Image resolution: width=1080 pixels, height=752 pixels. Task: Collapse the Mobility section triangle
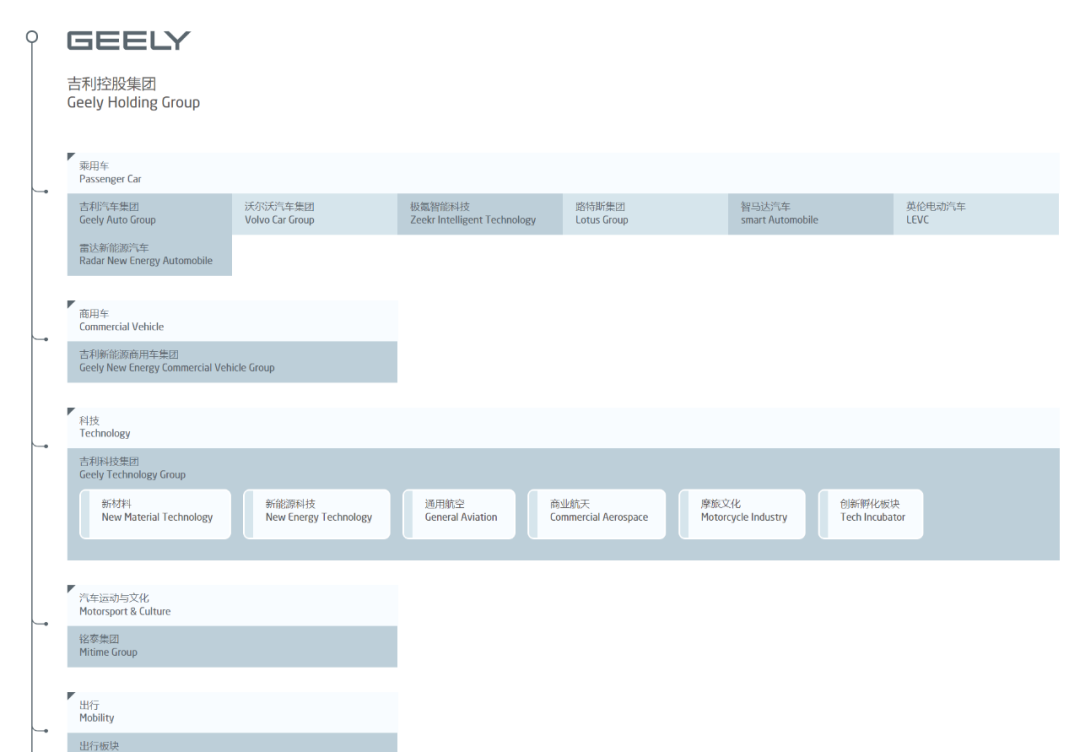click(x=71, y=696)
